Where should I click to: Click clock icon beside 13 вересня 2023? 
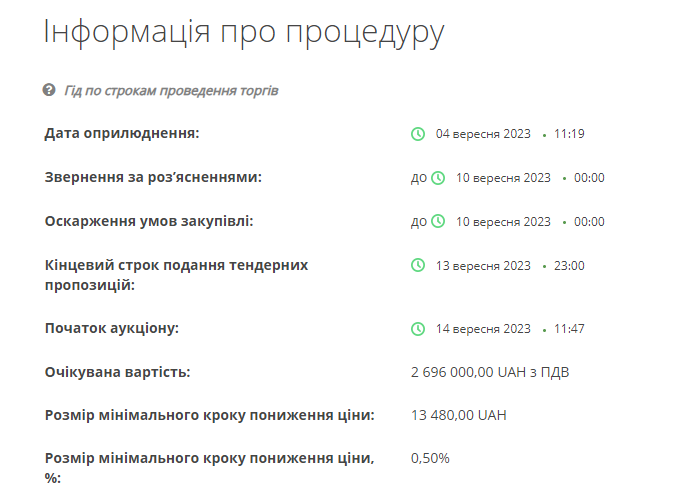pos(418,265)
